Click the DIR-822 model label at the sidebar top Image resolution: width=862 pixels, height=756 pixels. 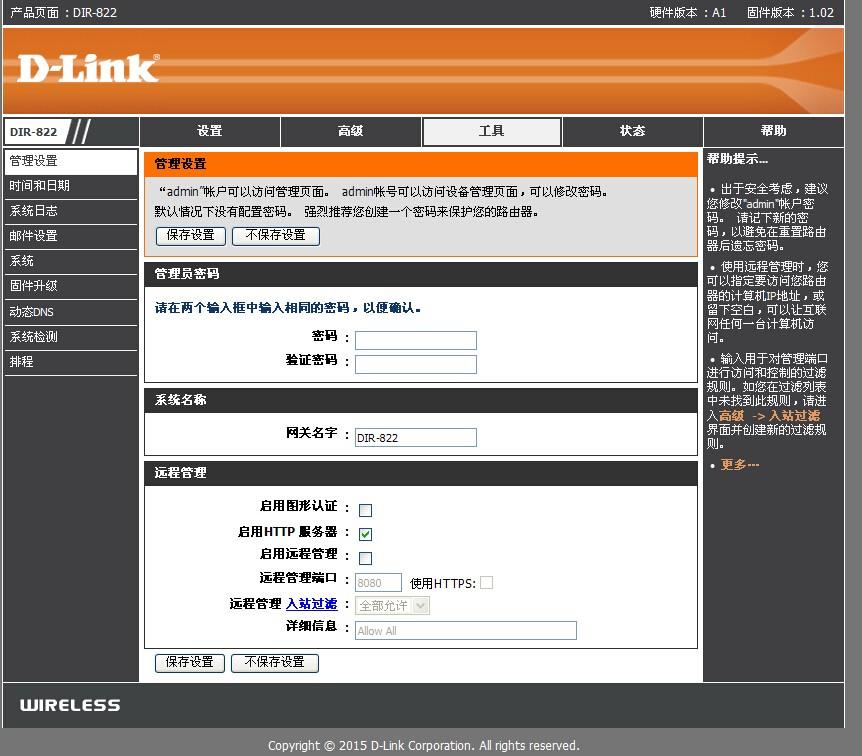pyautogui.click(x=34, y=132)
